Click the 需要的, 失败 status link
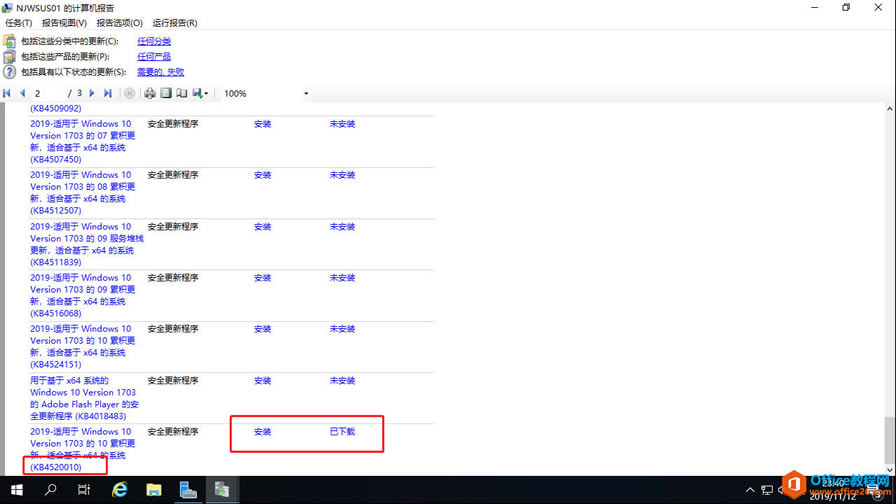The width and height of the screenshot is (896, 504). tap(161, 72)
